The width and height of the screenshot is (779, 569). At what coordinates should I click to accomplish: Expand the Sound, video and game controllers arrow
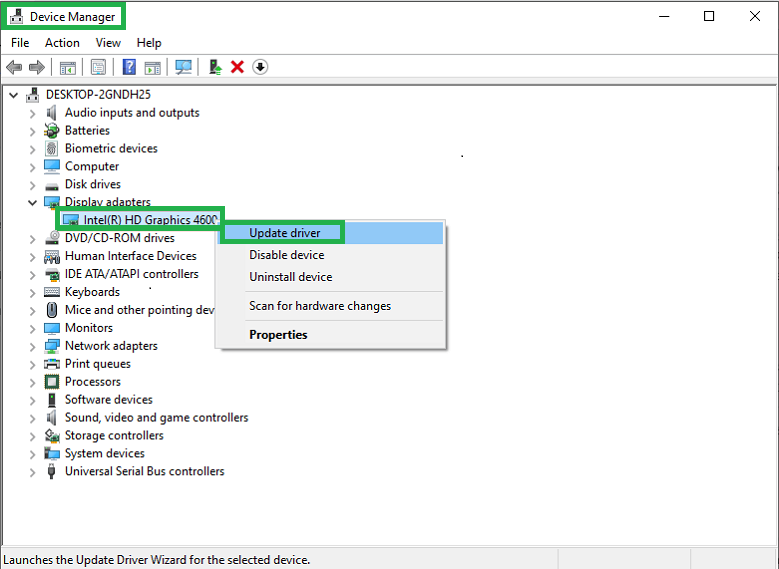coord(32,418)
